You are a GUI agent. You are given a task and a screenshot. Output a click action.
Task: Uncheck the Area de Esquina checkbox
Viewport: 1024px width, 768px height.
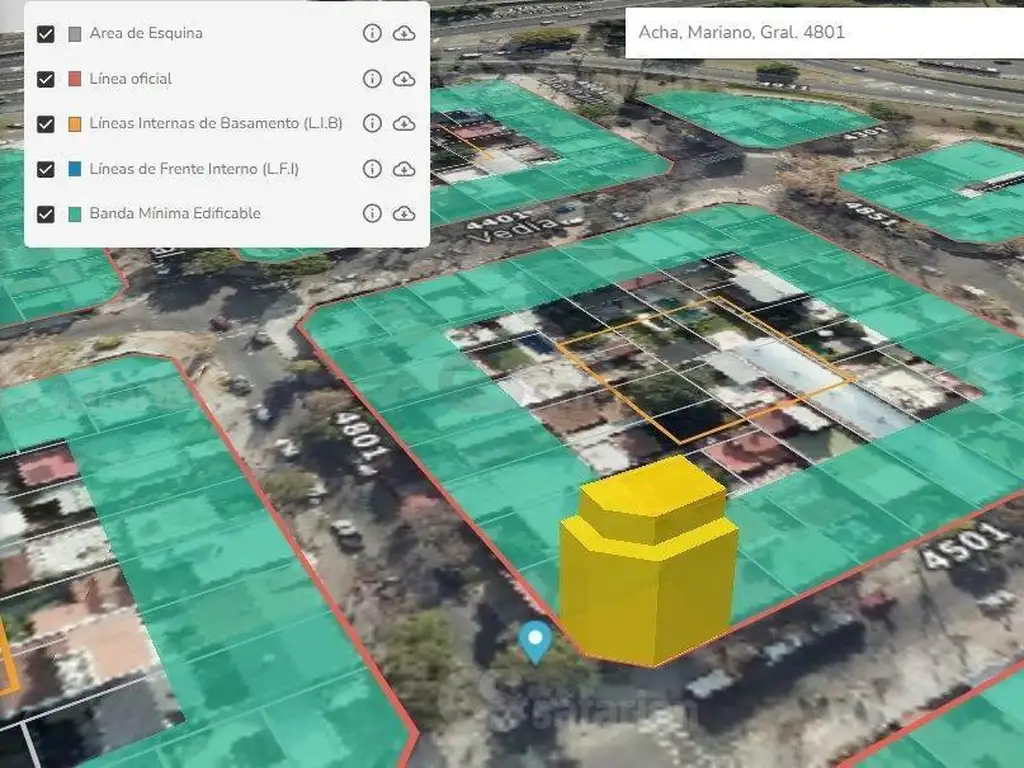pos(45,34)
